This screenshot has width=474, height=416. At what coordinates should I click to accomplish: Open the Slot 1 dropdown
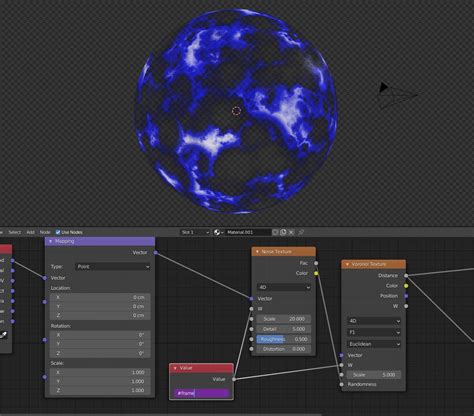coord(195,232)
